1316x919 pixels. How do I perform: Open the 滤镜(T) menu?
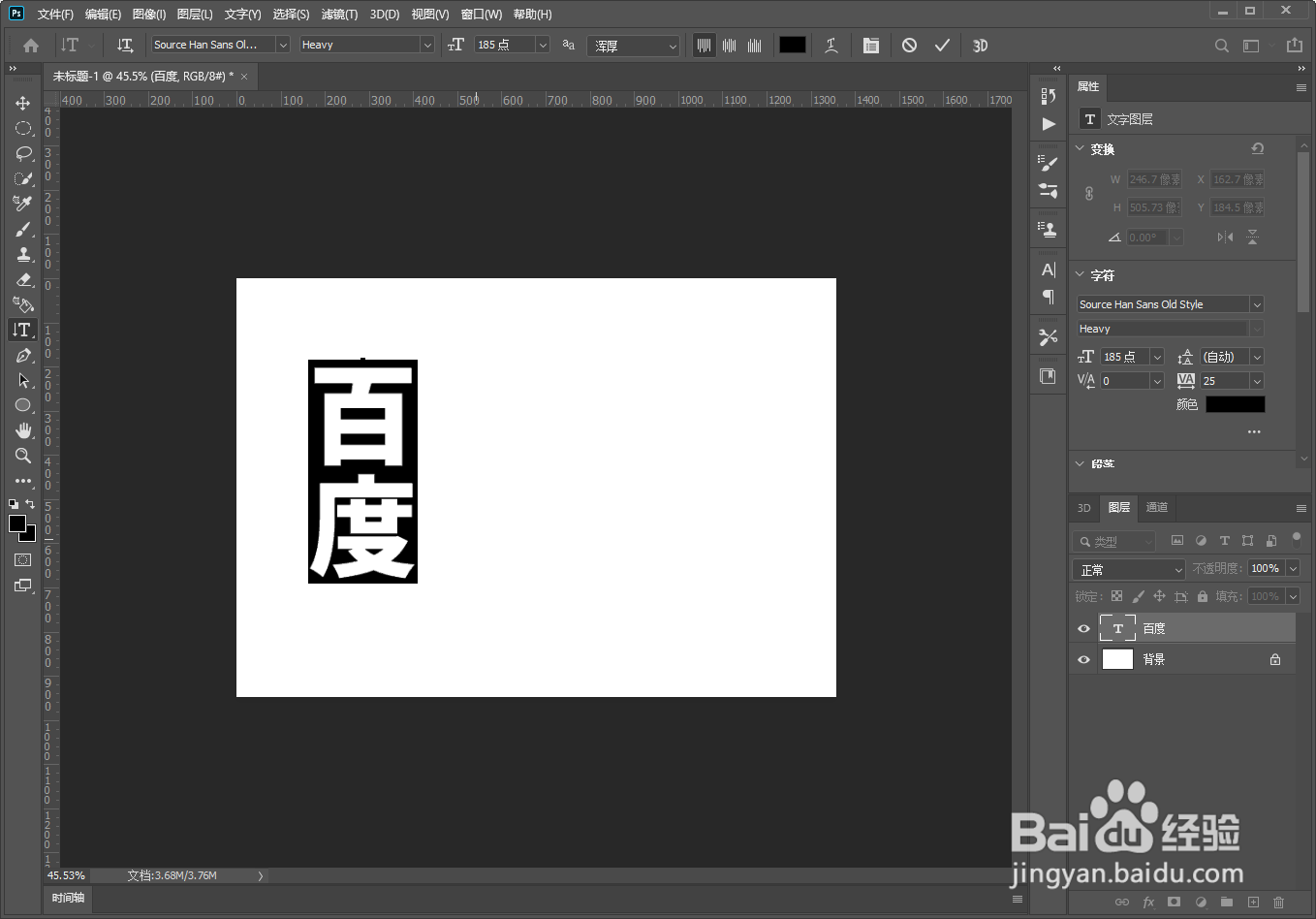(x=339, y=14)
